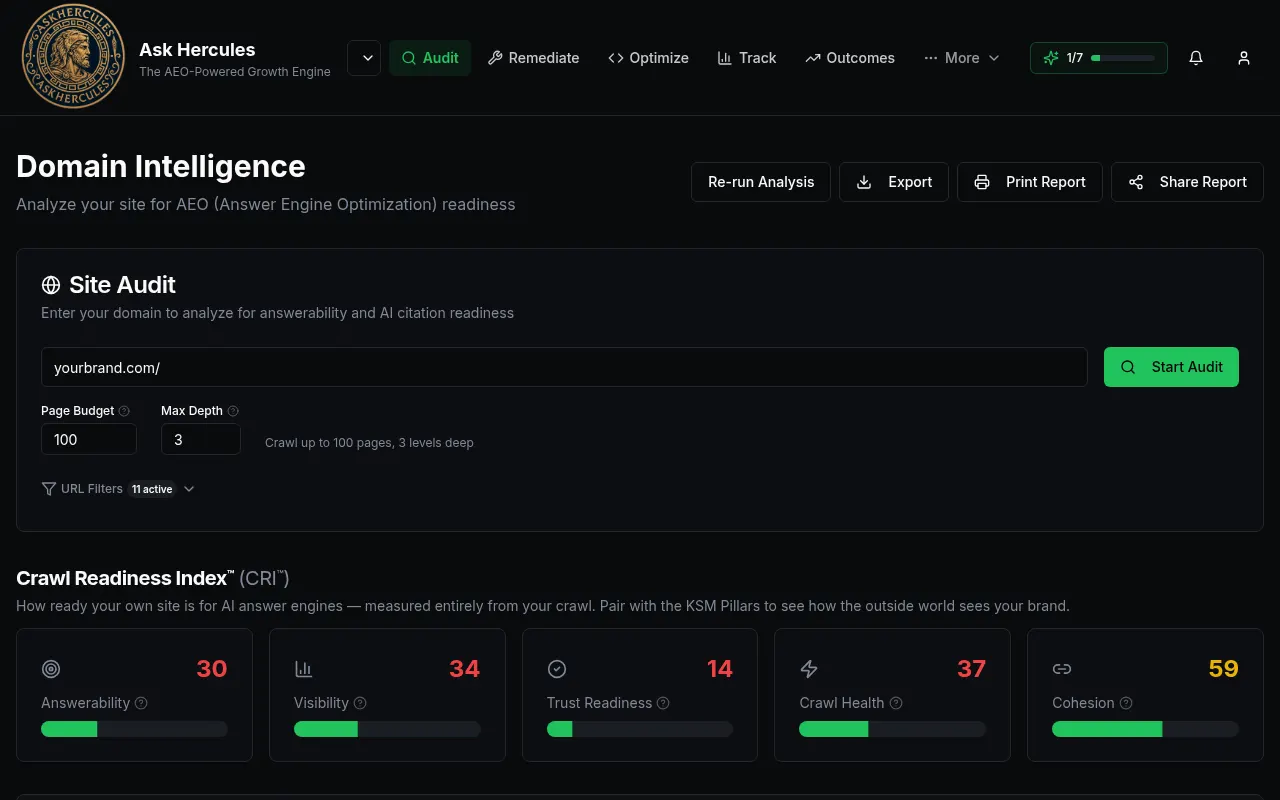Open the notifications bell
Viewport: 1280px width, 800px height.
coord(1196,58)
